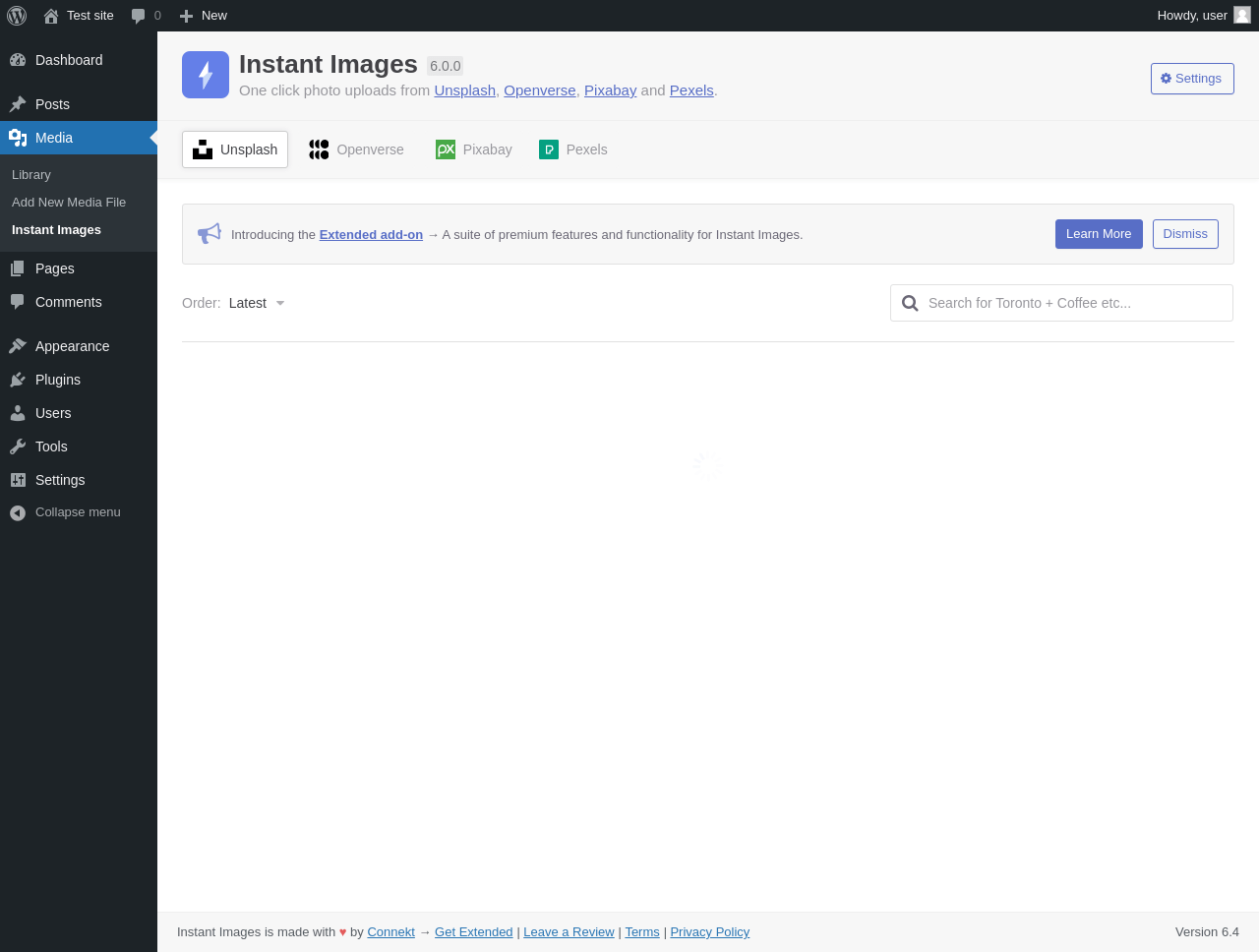Click the Openverse logo icon
Image resolution: width=1259 pixels, height=952 pixels.
point(319,149)
